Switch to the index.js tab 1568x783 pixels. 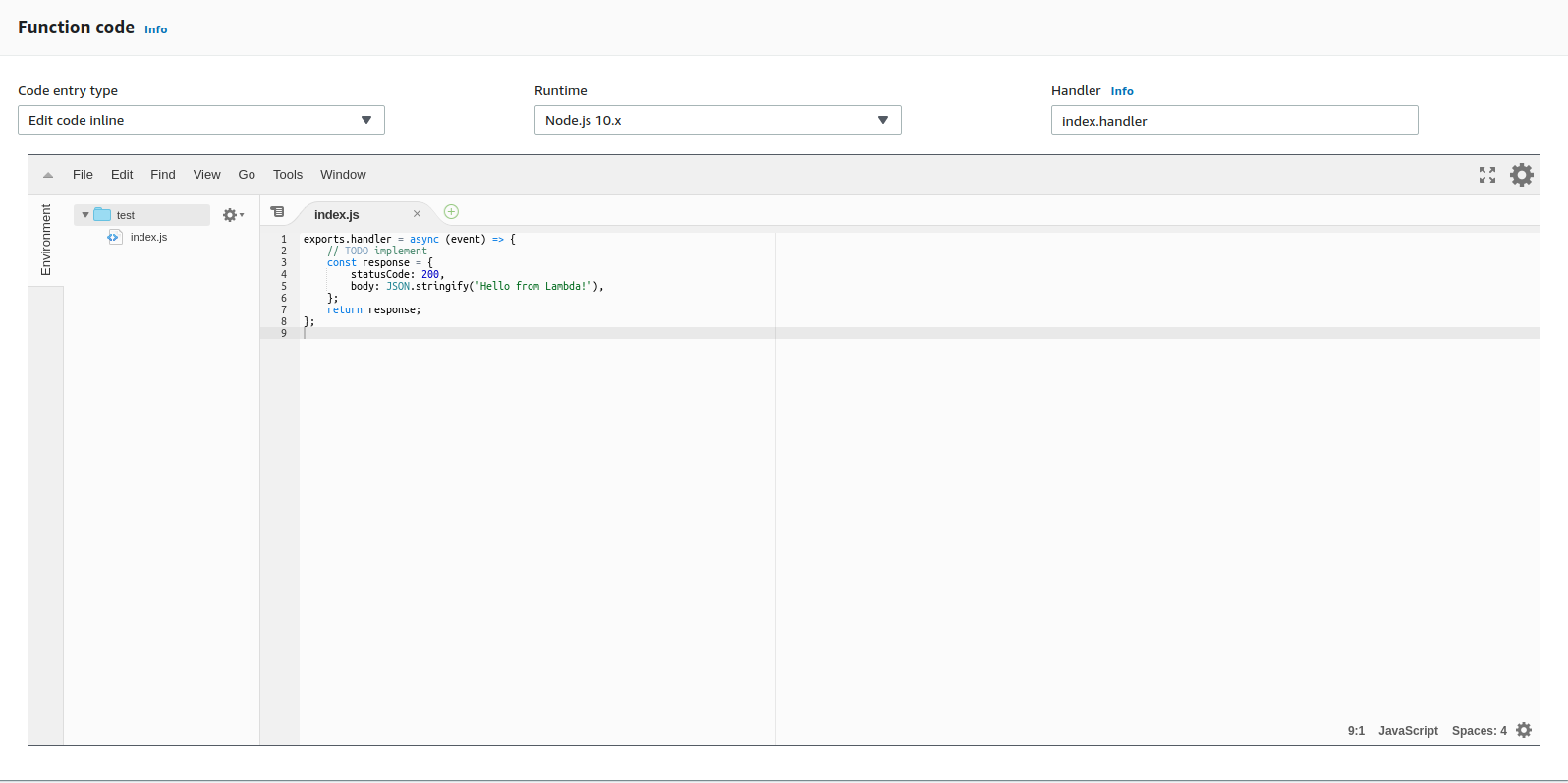(x=337, y=214)
